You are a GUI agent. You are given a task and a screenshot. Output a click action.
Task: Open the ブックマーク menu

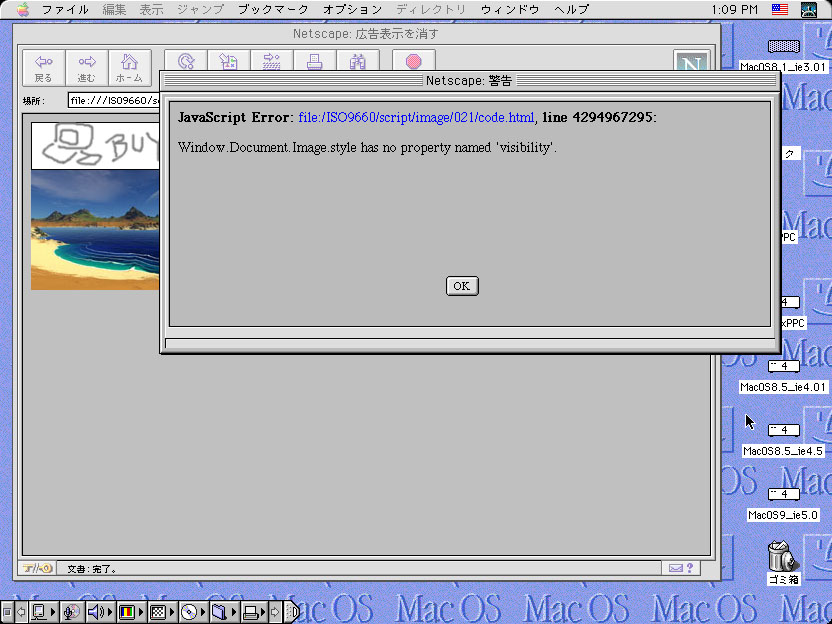(273, 10)
